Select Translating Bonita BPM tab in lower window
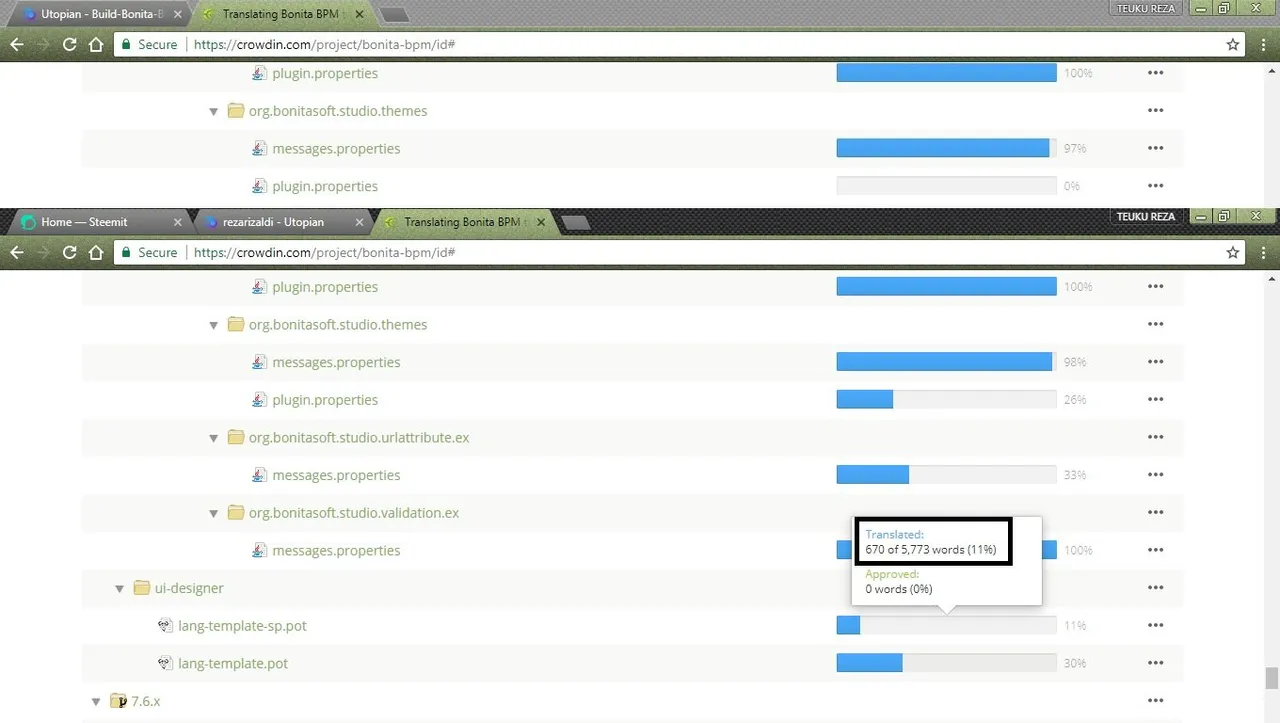The height and width of the screenshot is (723, 1280). click(x=462, y=222)
